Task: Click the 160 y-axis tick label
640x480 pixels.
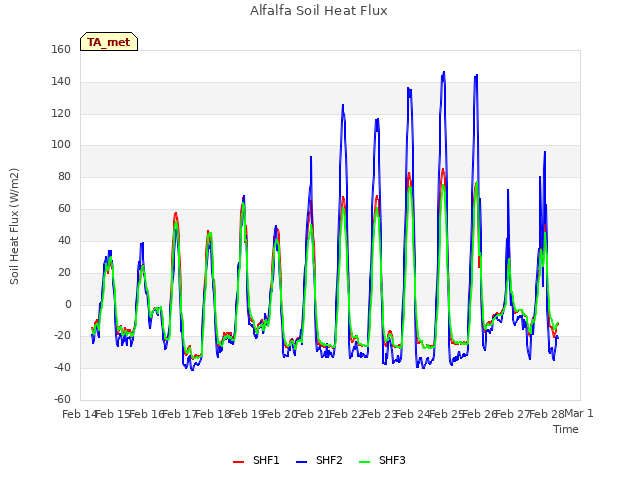Action: click(61, 49)
